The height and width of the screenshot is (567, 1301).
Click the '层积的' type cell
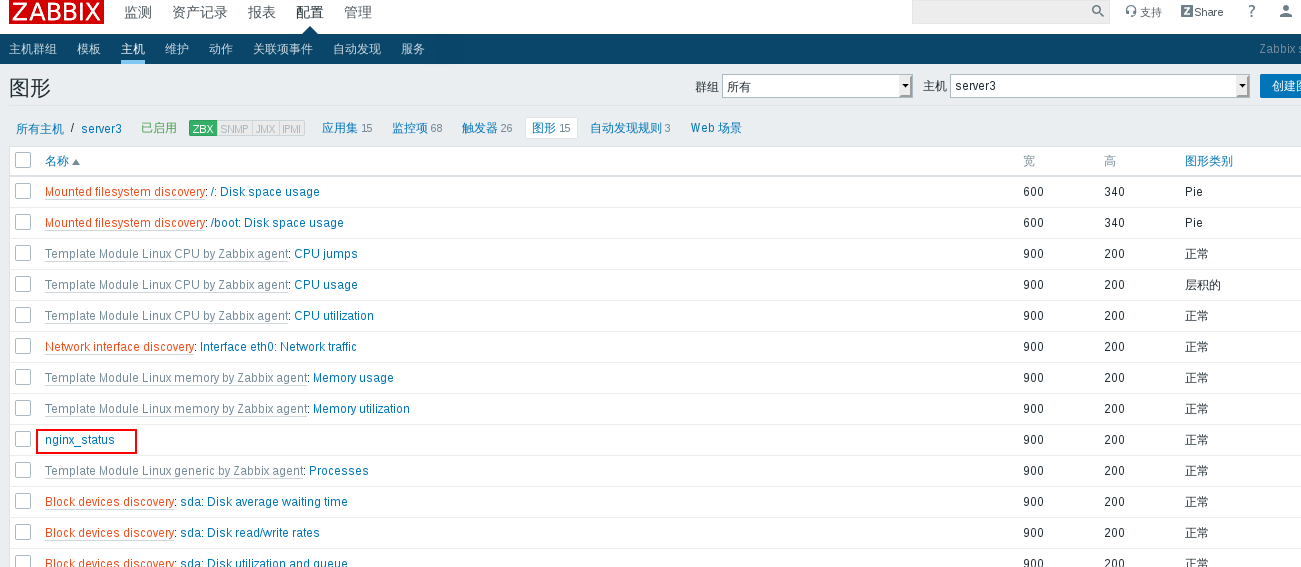pyautogui.click(x=1203, y=285)
